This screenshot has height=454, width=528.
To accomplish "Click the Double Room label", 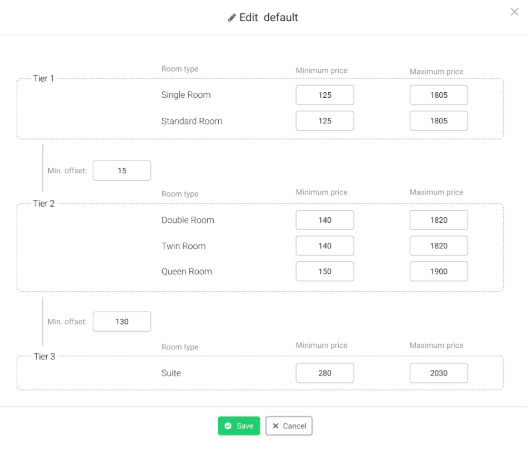I will 188,220.
